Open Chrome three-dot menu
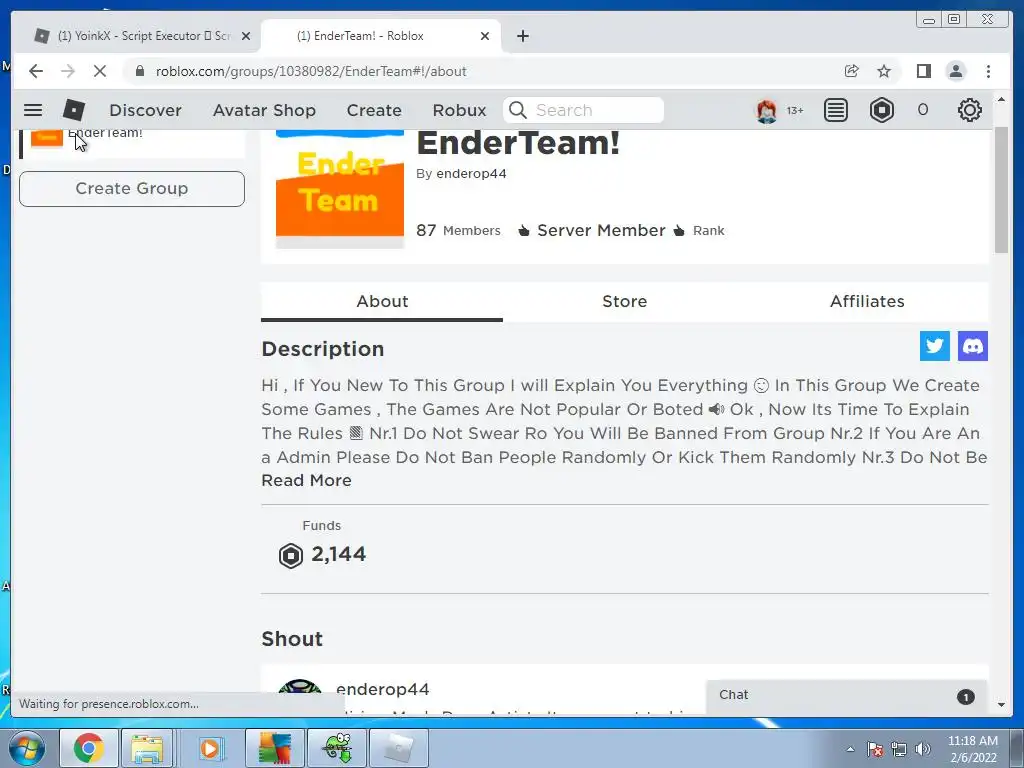This screenshot has height=768, width=1024. [x=988, y=71]
